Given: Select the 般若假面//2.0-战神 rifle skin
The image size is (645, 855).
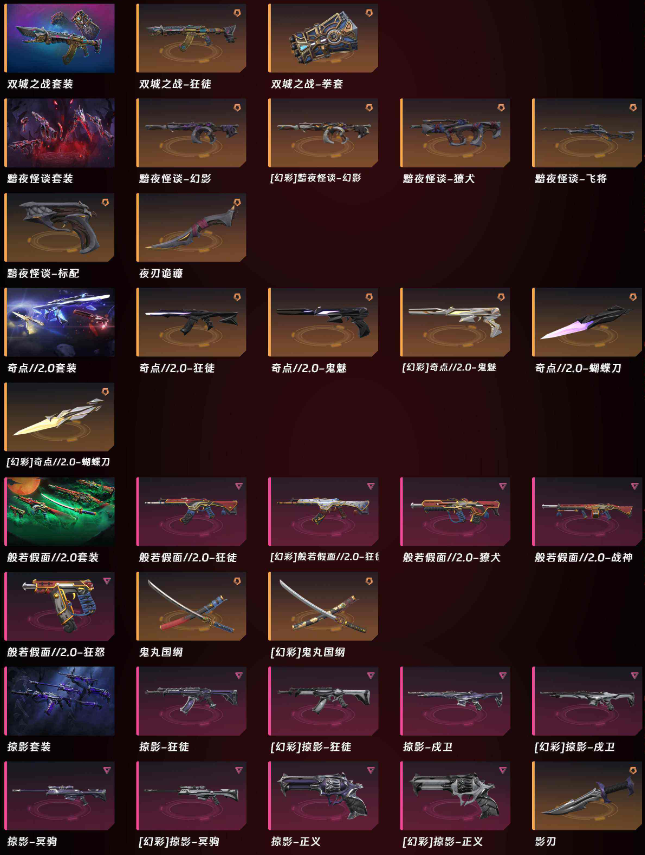Looking at the screenshot, I should [x=587, y=511].
